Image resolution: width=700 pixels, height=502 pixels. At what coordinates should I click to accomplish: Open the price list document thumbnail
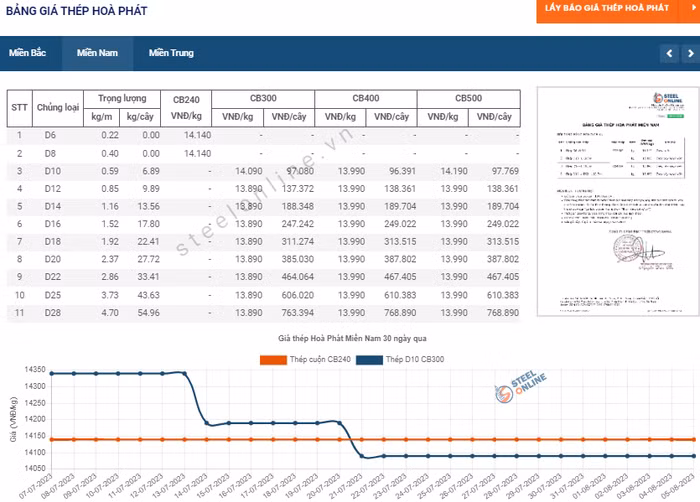pyautogui.click(x=618, y=202)
